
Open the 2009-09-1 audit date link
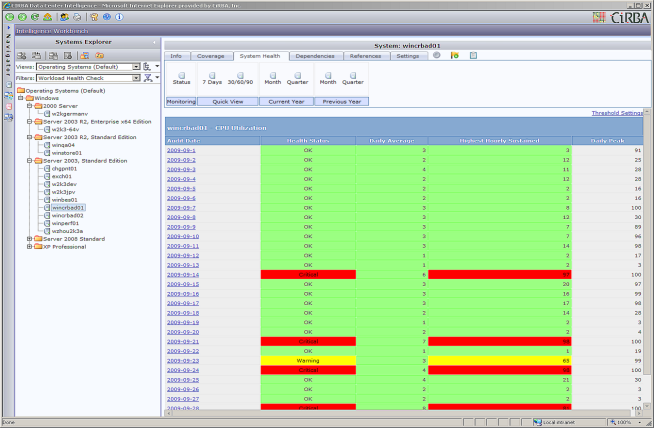pos(181,150)
